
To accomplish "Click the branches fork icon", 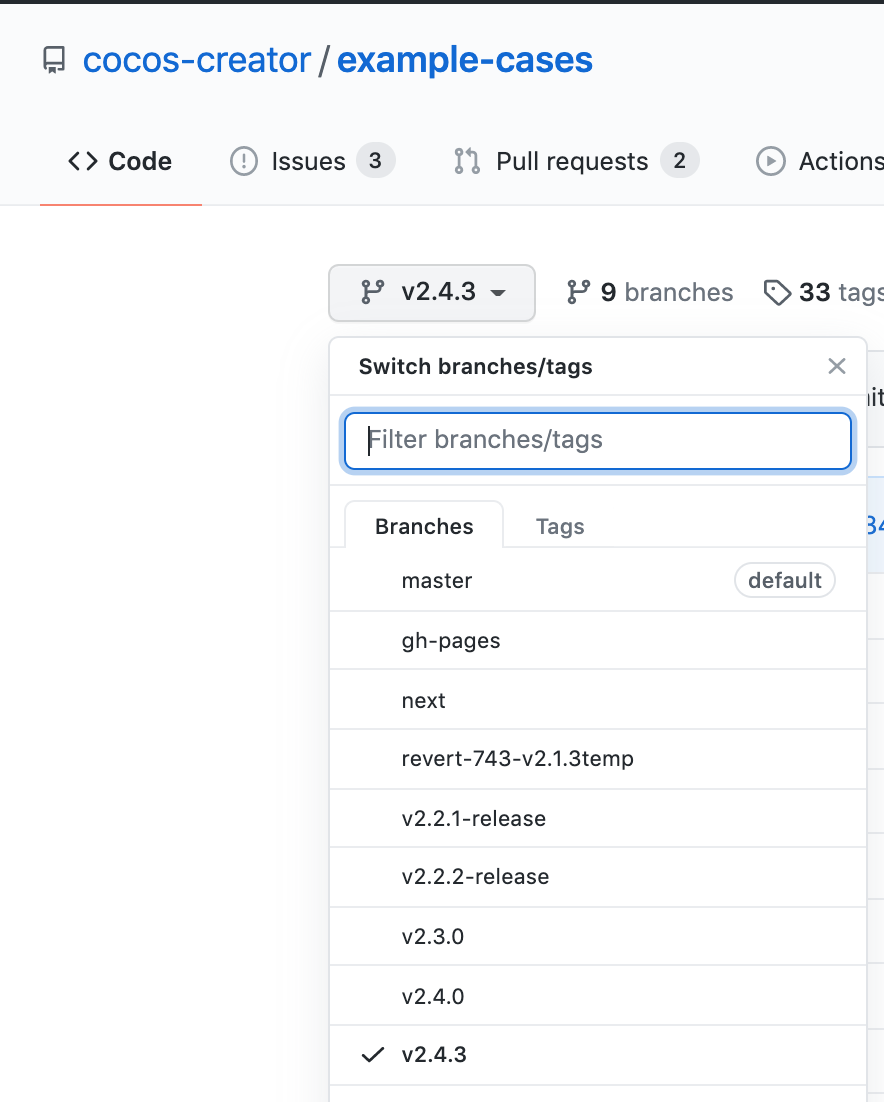I will coord(578,292).
